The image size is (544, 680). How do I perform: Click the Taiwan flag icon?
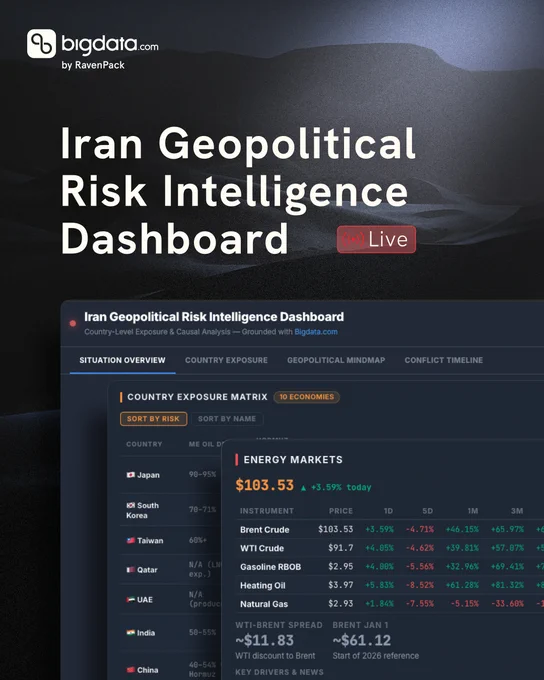(131, 540)
